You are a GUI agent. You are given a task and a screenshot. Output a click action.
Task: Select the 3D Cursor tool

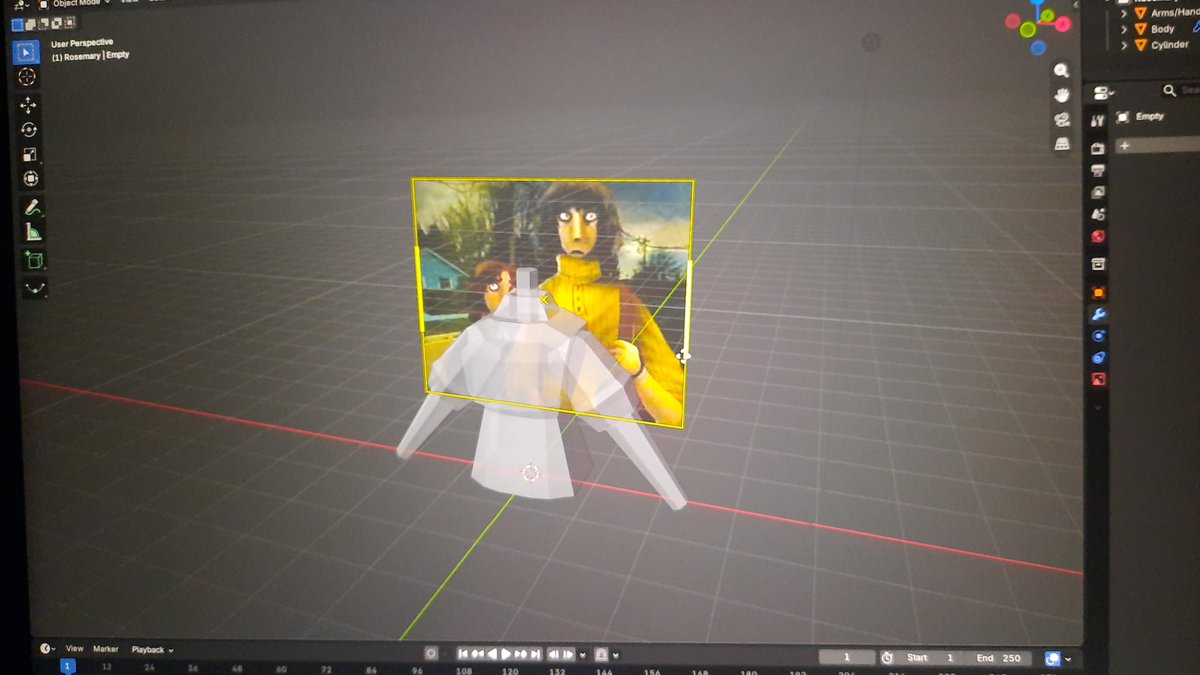27,77
